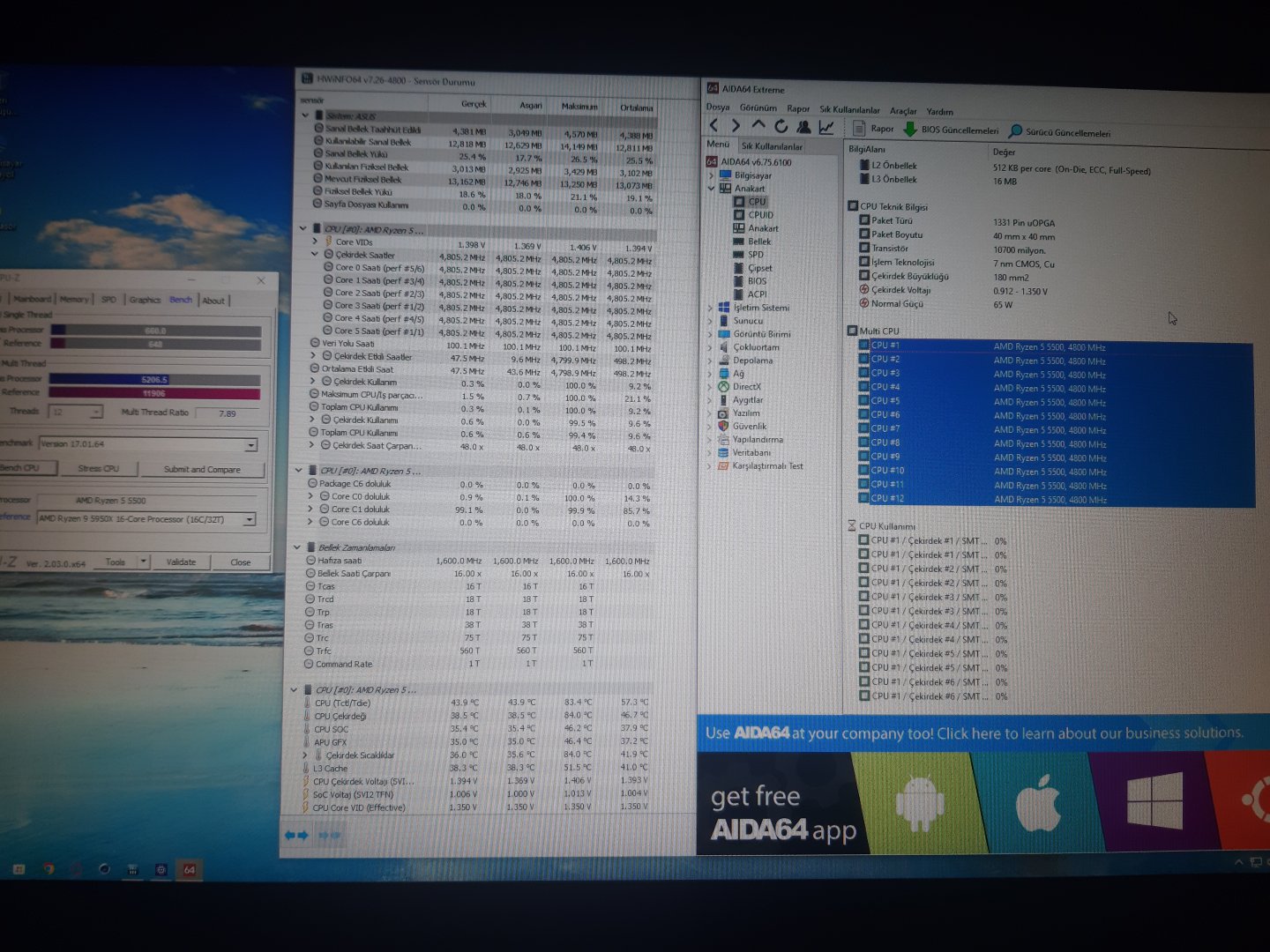Screen dimensions: 1270x952
Task: Click the multi-thread bar showing 5206.5
Action: [x=154, y=380]
